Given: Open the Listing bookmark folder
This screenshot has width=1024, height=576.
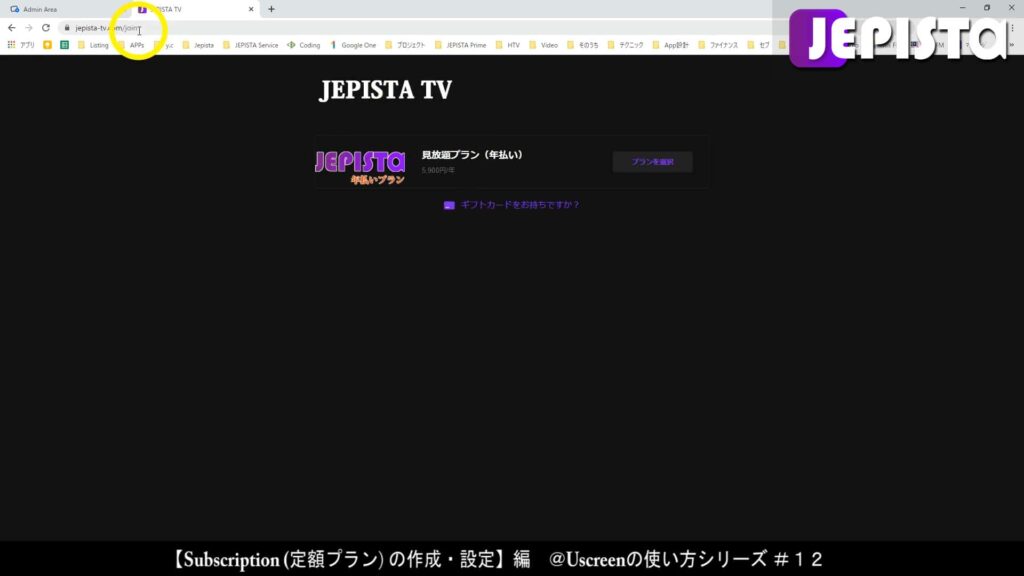Looking at the screenshot, I should (x=93, y=45).
